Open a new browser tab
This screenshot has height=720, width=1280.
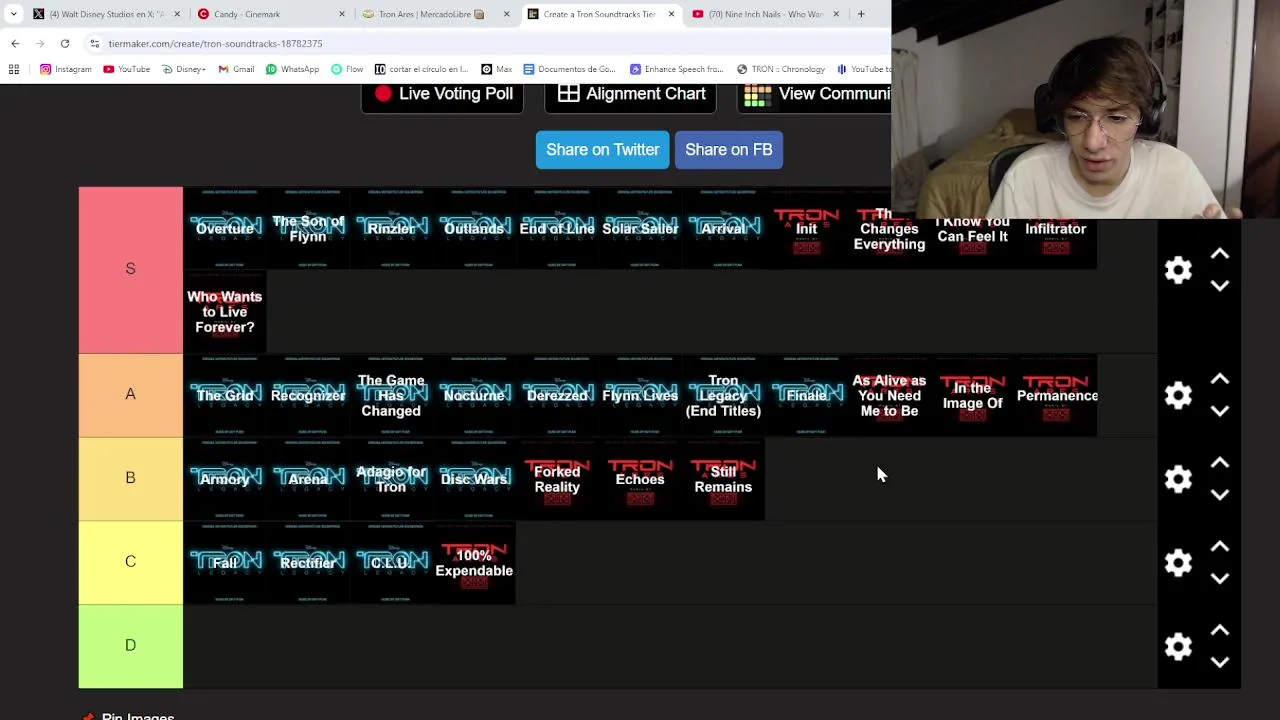pyautogui.click(x=861, y=14)
